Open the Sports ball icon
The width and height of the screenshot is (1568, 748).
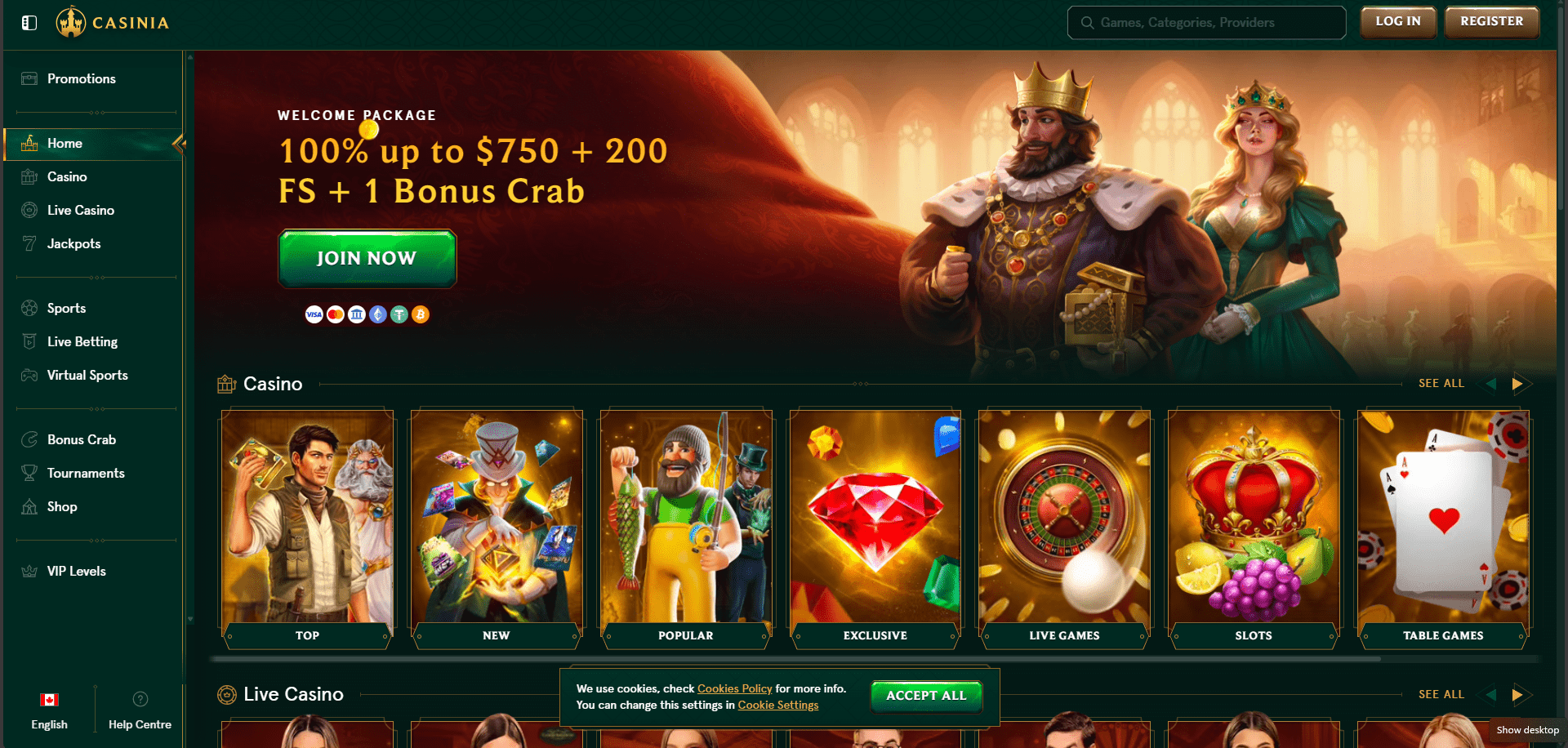pos(29,308)
